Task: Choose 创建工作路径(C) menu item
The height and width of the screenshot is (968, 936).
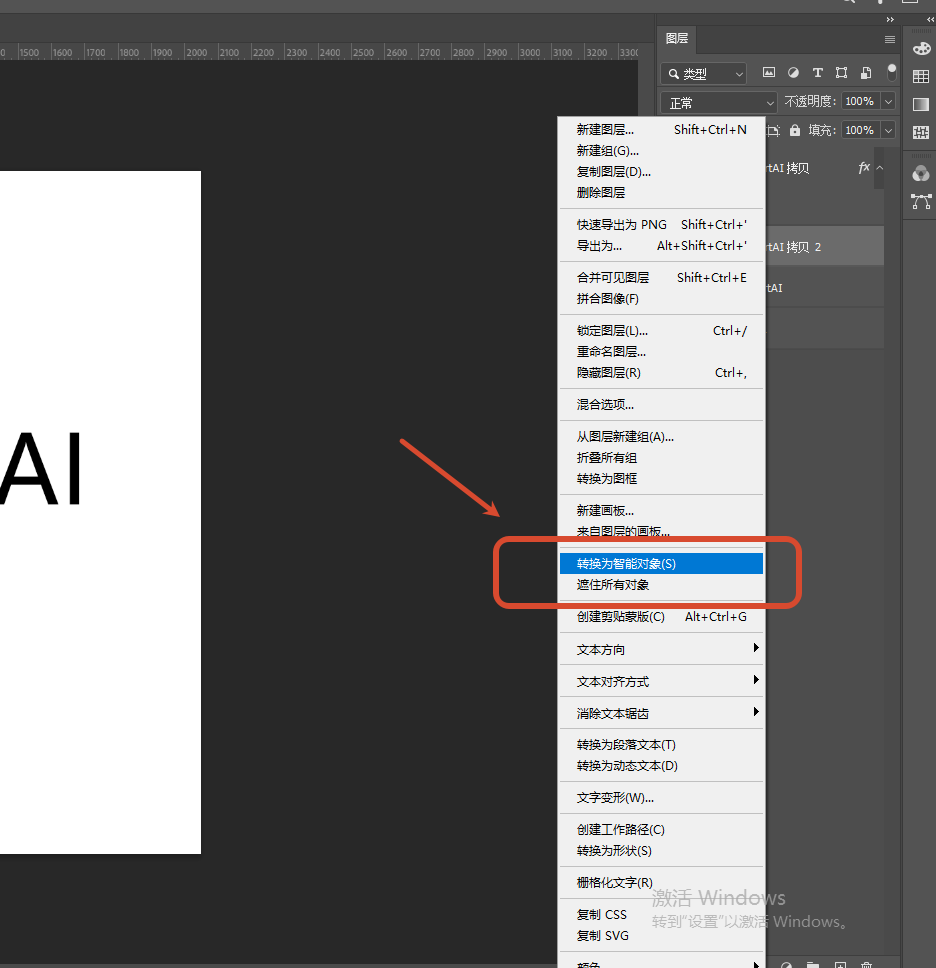Action: (661, 830)
